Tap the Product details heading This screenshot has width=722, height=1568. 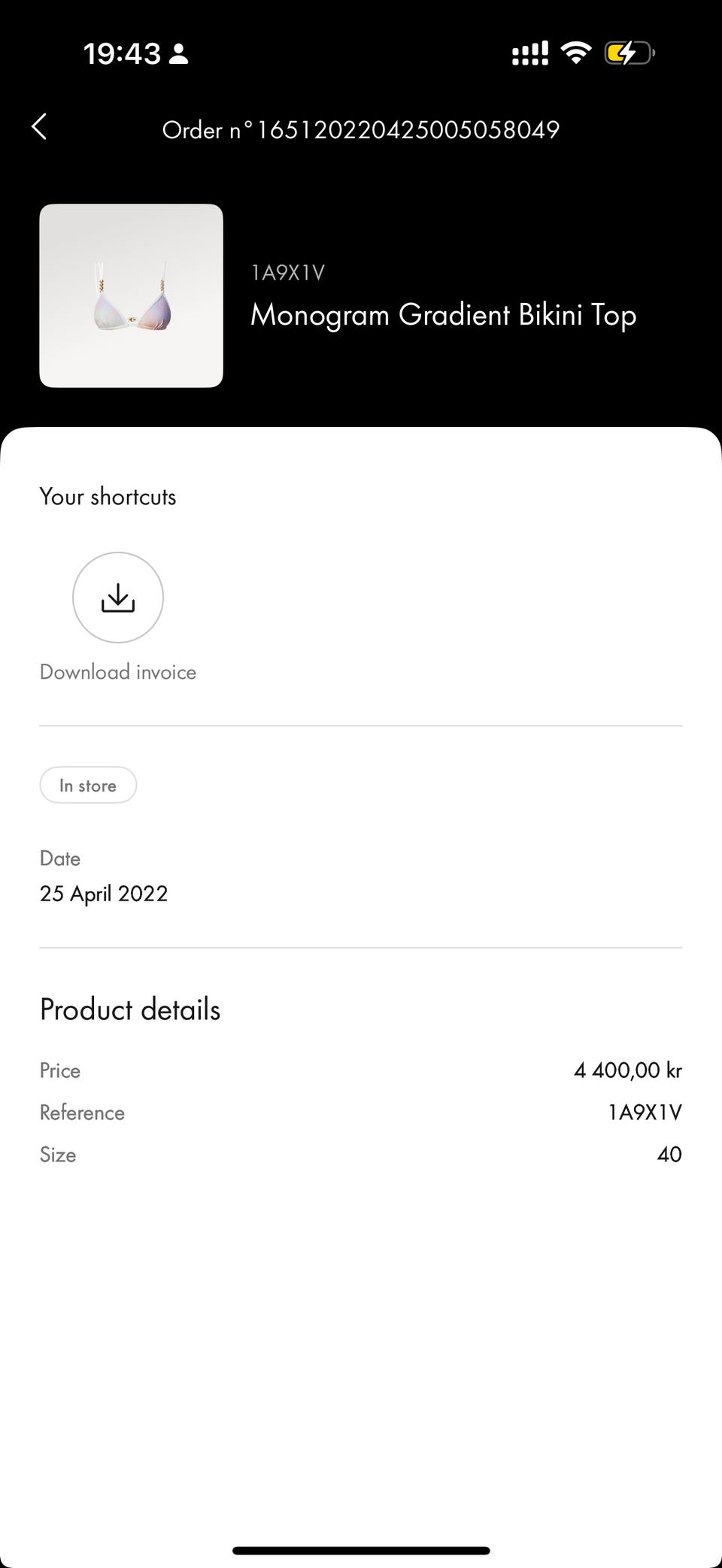pyautogui.click(x=130, y=1010)
